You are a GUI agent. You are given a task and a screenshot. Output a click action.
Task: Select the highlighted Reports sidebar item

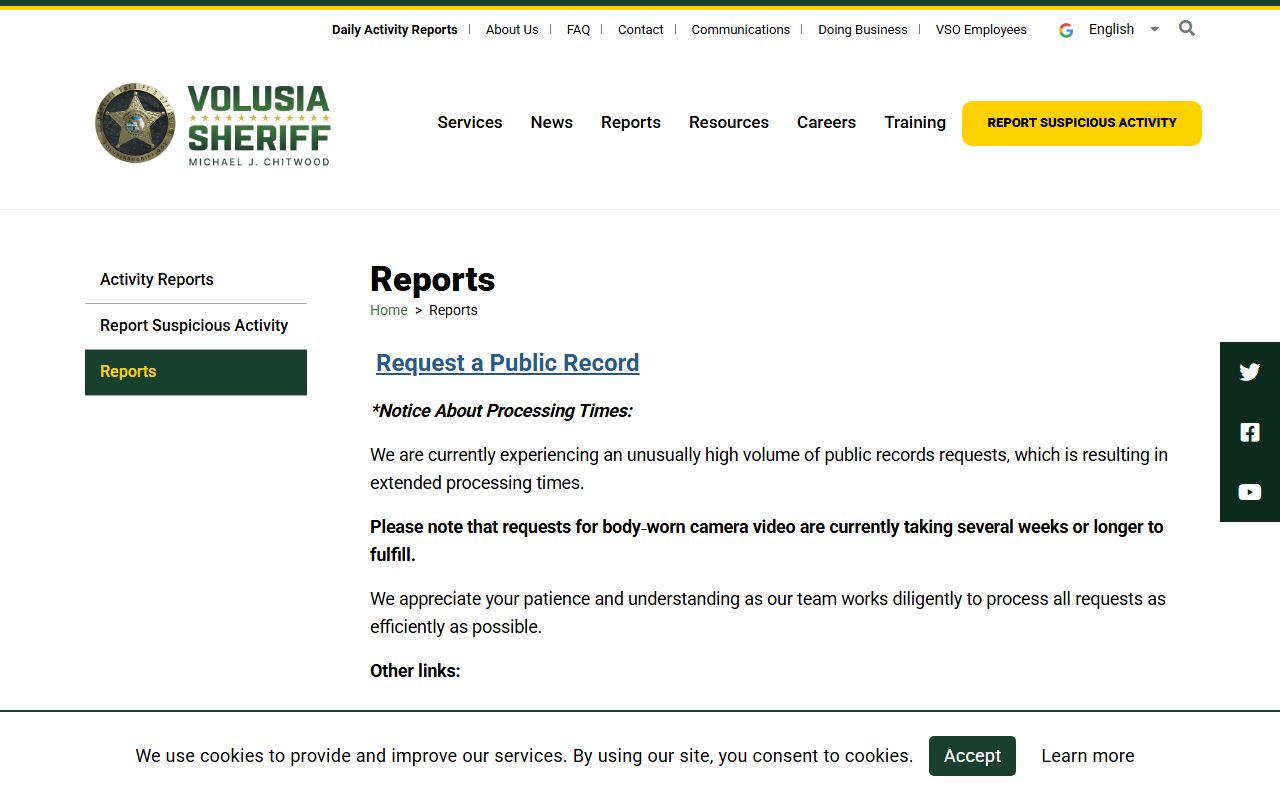pos(196,372)
